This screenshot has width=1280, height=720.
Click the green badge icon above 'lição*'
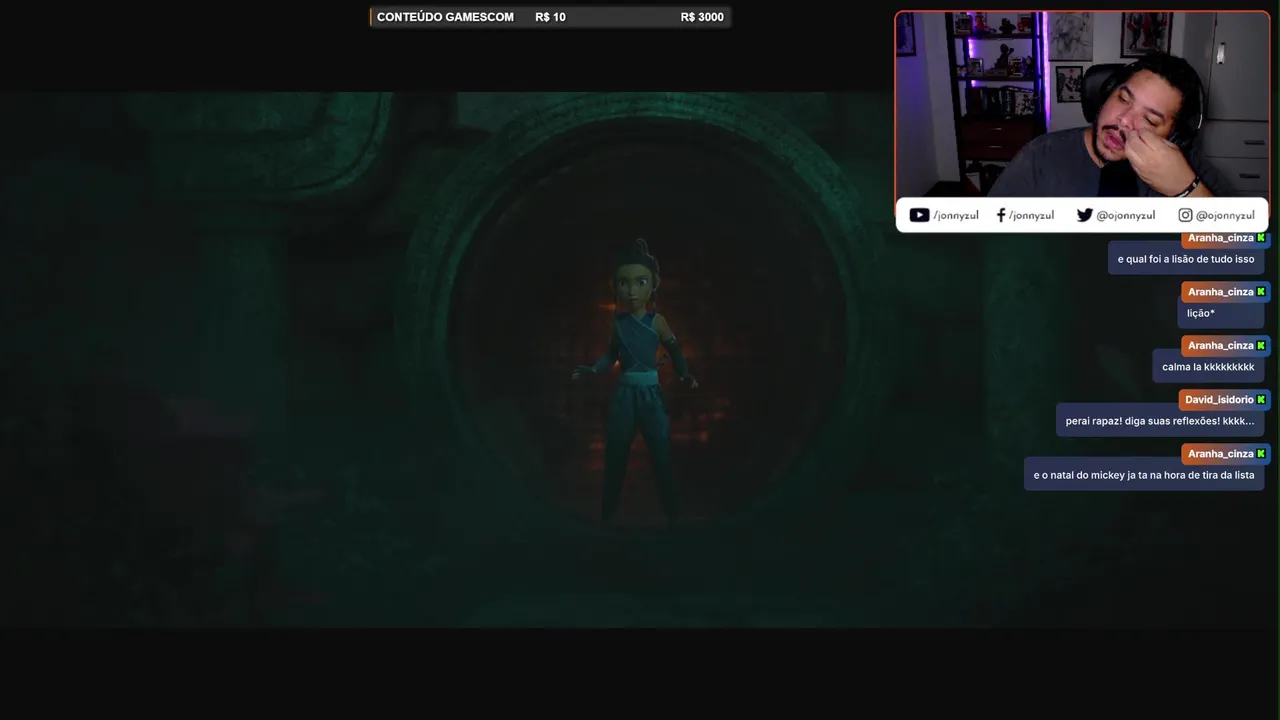point(1261,292)
